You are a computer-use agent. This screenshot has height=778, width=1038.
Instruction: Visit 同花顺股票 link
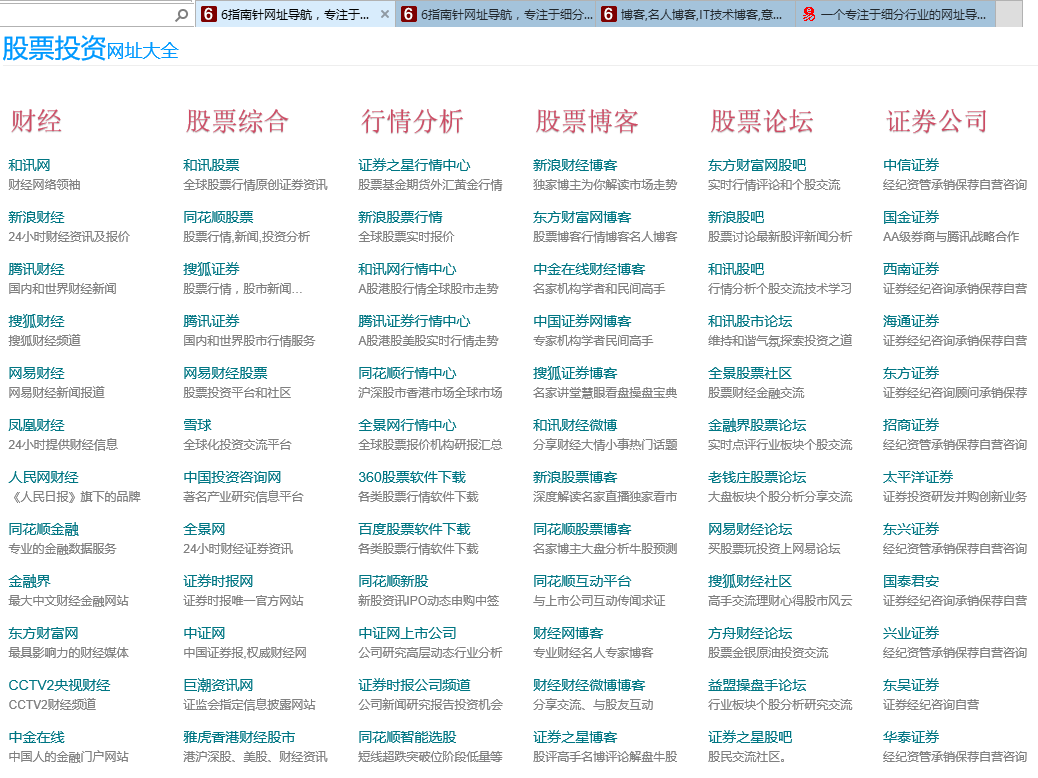[218, 217]
